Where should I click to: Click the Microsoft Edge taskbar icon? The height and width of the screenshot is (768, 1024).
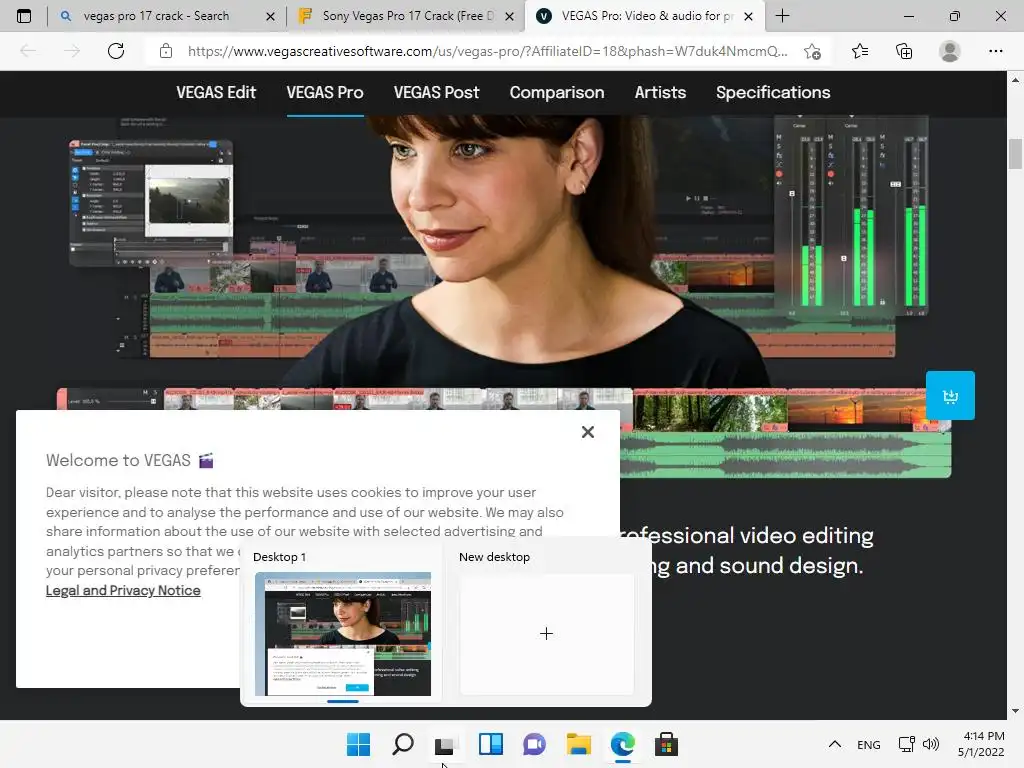pyautogui.click(x=622, y=744)
